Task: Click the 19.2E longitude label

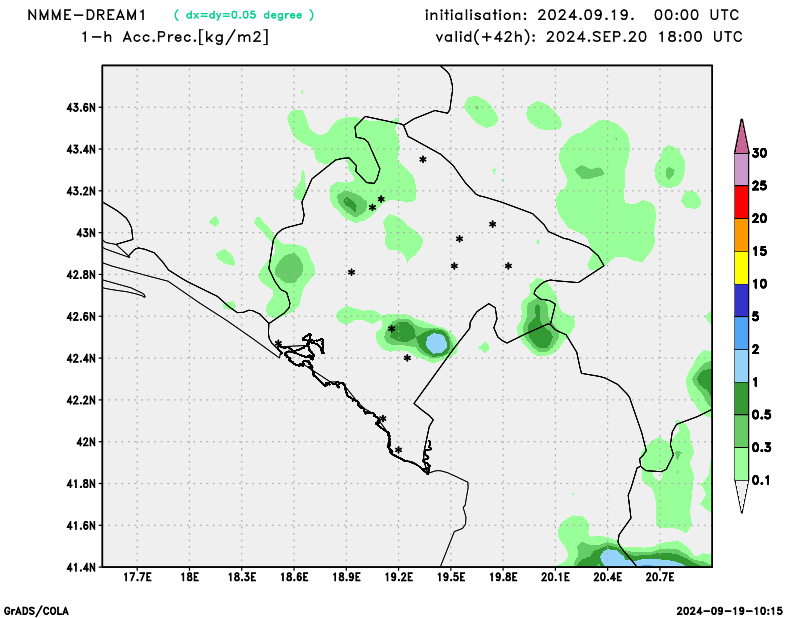Action: pos(398,577)
